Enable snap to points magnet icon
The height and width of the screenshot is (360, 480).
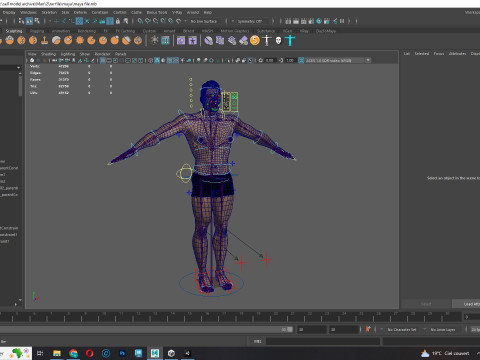[155, 21]
